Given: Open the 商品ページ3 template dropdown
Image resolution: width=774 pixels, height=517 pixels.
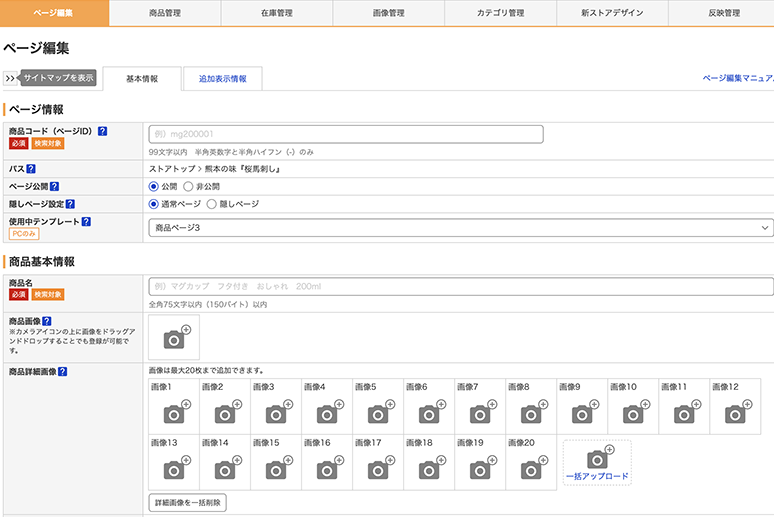Looking at the screenshot, I should [x=460, y=228].
